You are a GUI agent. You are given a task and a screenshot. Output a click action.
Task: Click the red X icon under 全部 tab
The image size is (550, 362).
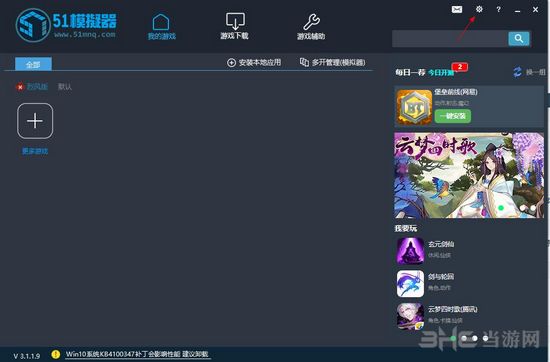pos(20,87)
